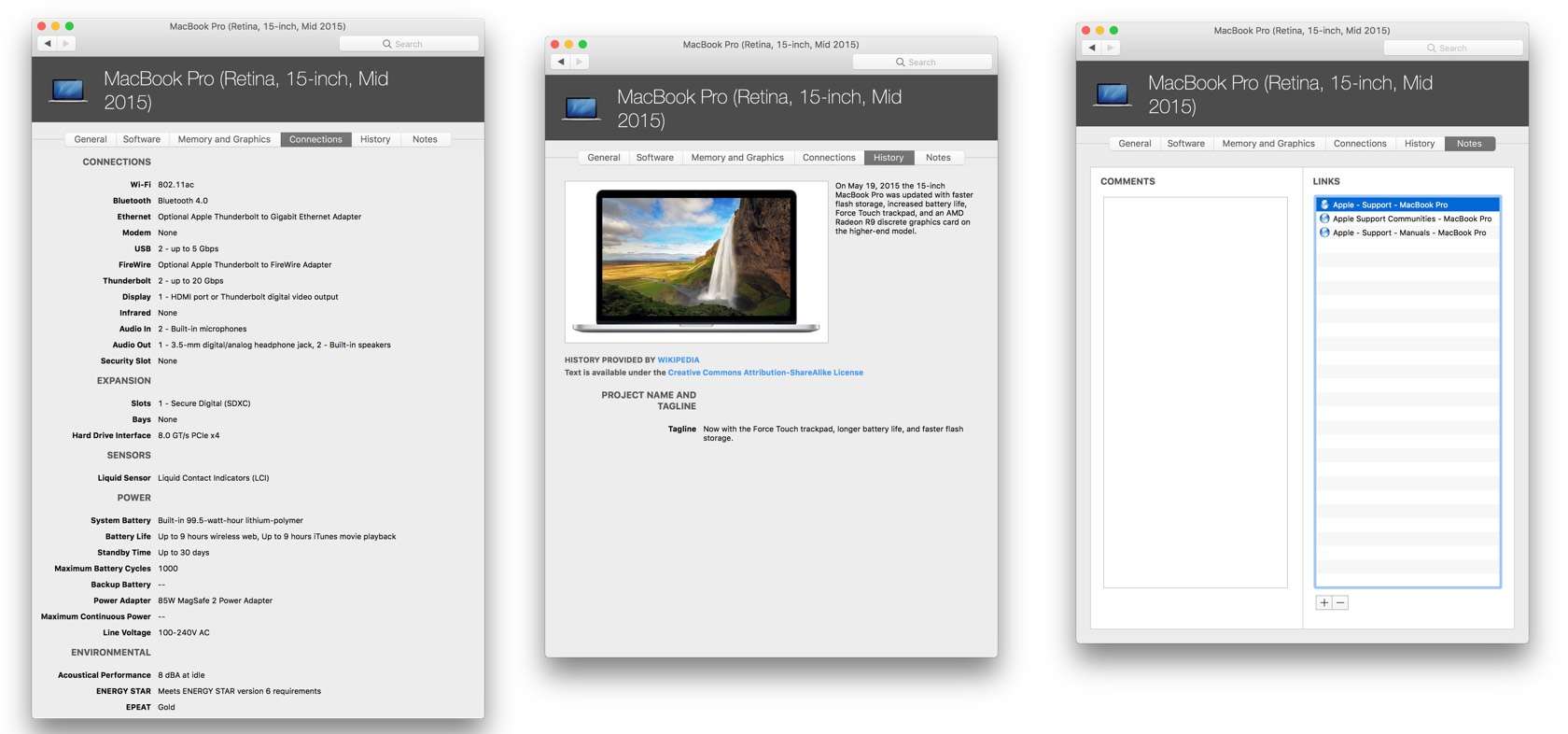Click Standby Time 'Up to 30 days'
The image size is (1568, 734).
click(x=184, y=553)
